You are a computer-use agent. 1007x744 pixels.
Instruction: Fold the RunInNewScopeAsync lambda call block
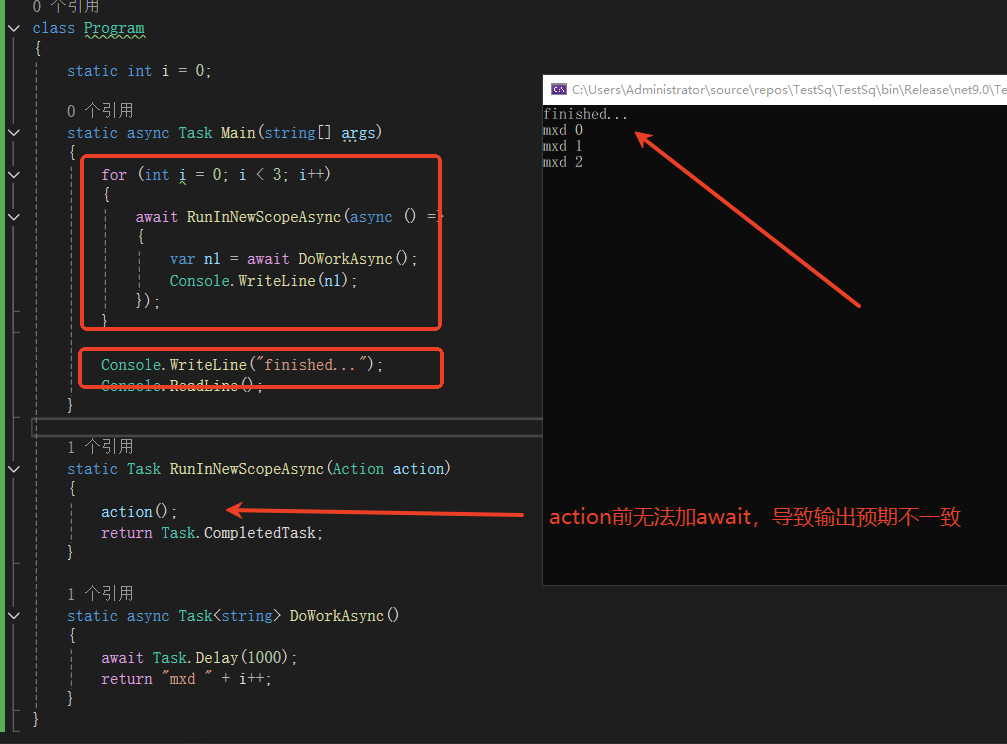point(14,216)
